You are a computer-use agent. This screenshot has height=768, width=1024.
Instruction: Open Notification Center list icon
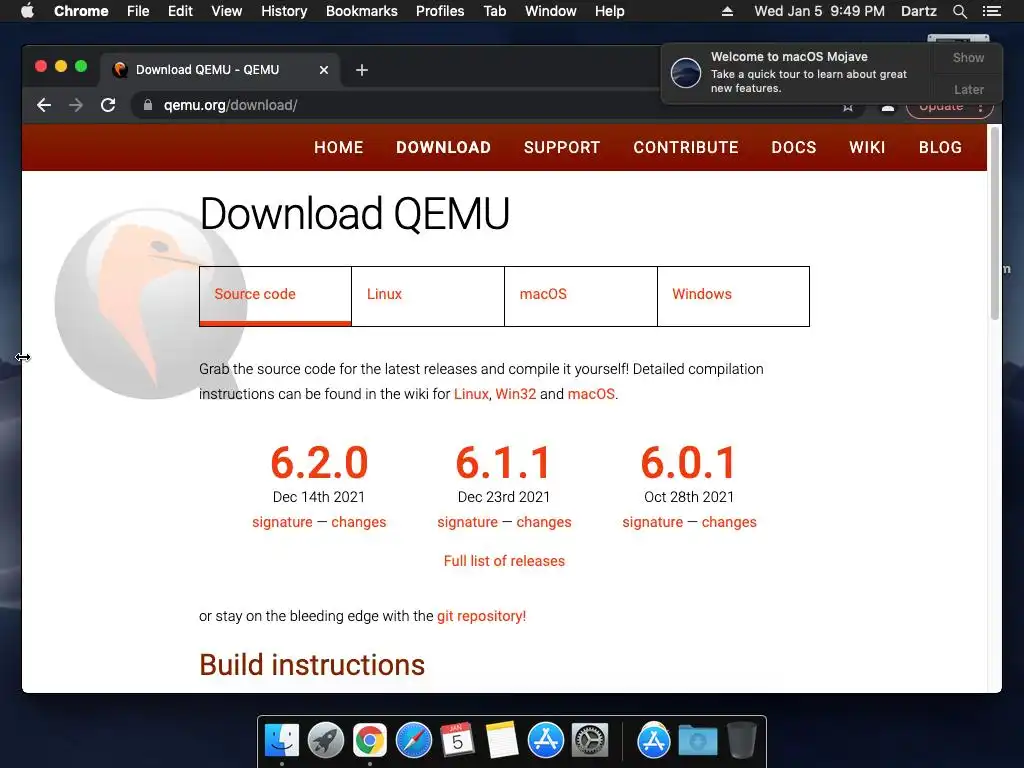pyautogui.click(x=991, y=11)
